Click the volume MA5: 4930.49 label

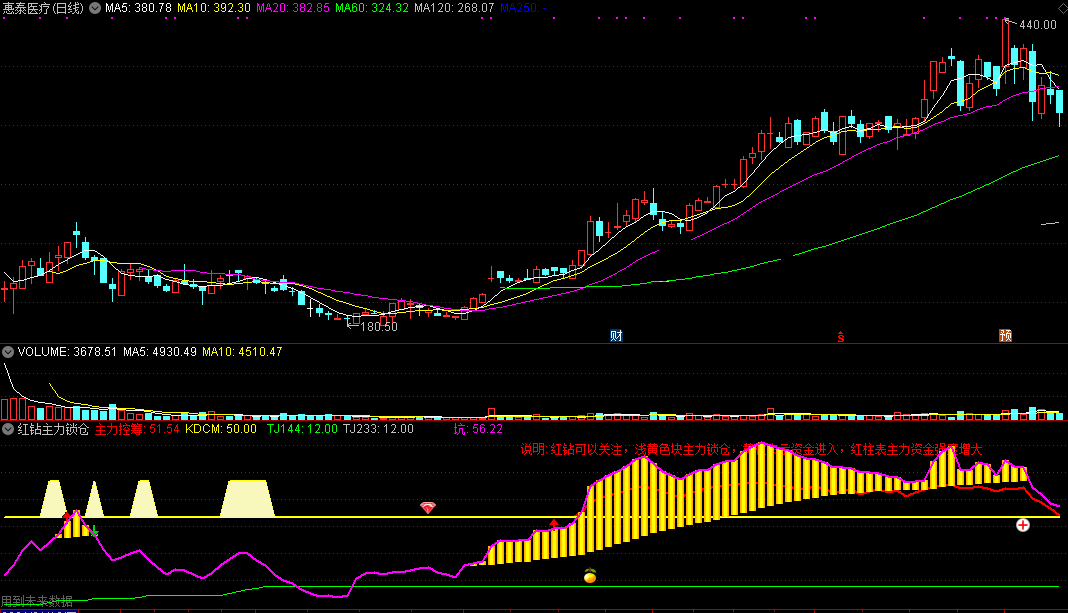click(x=160, y=352)
